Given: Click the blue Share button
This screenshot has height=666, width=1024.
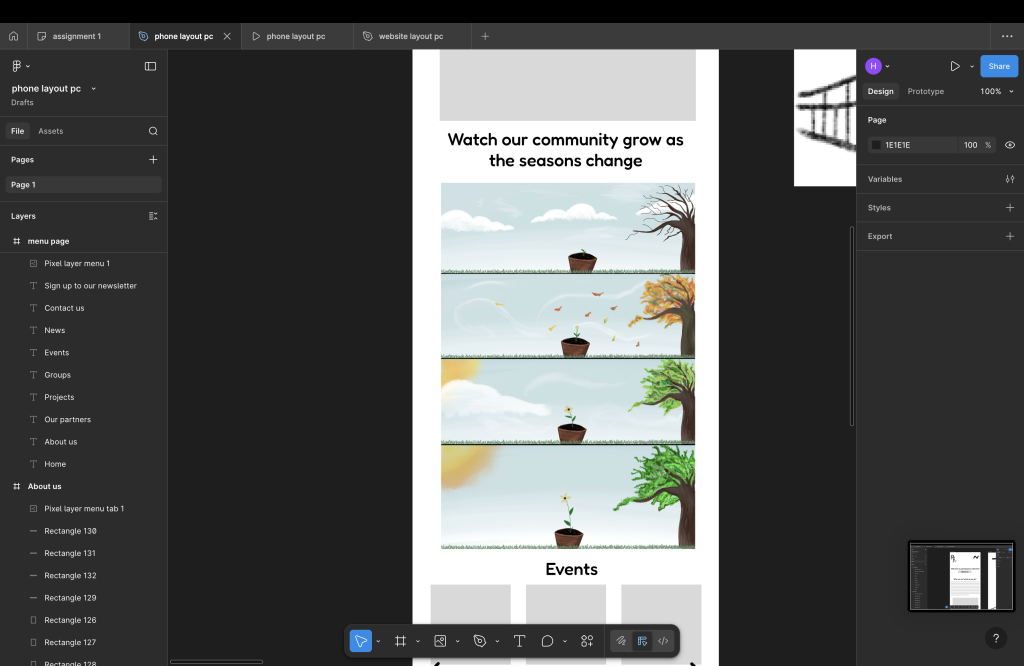Looking at the screenshot, I should pyautogui.click(x=998, y=66).
